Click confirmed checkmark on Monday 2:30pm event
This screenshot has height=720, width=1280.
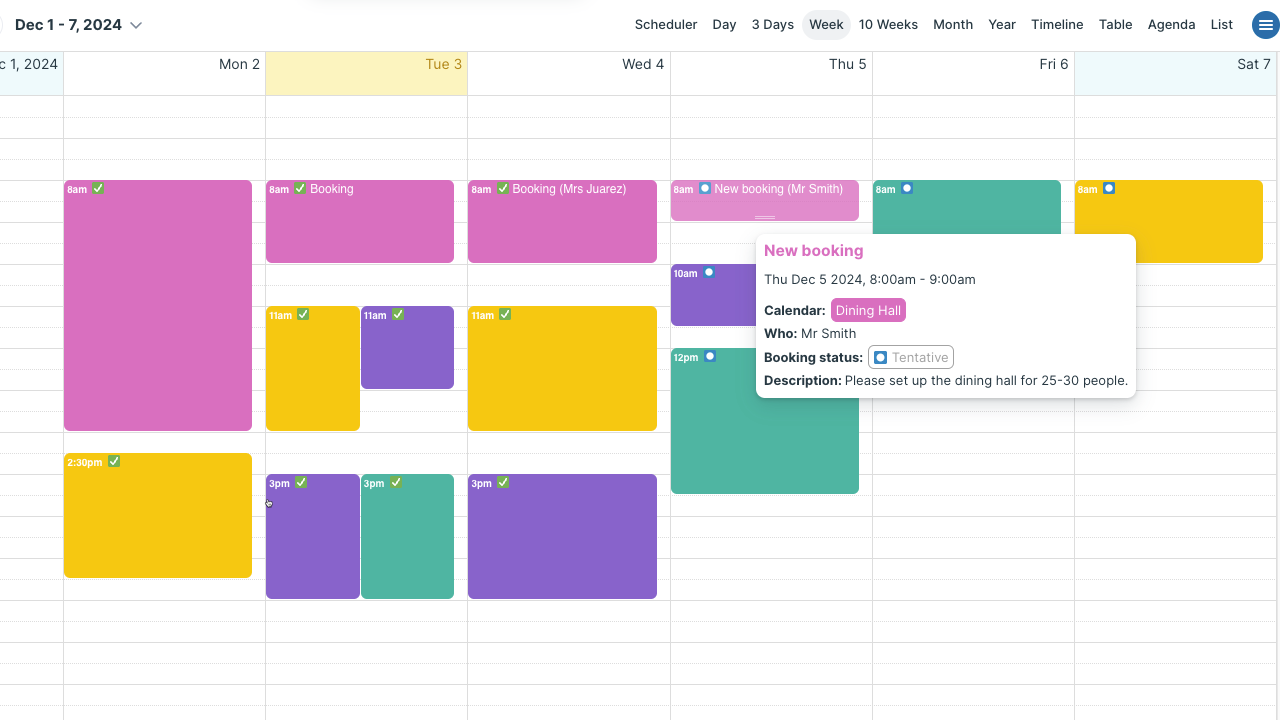click(114, 461)
